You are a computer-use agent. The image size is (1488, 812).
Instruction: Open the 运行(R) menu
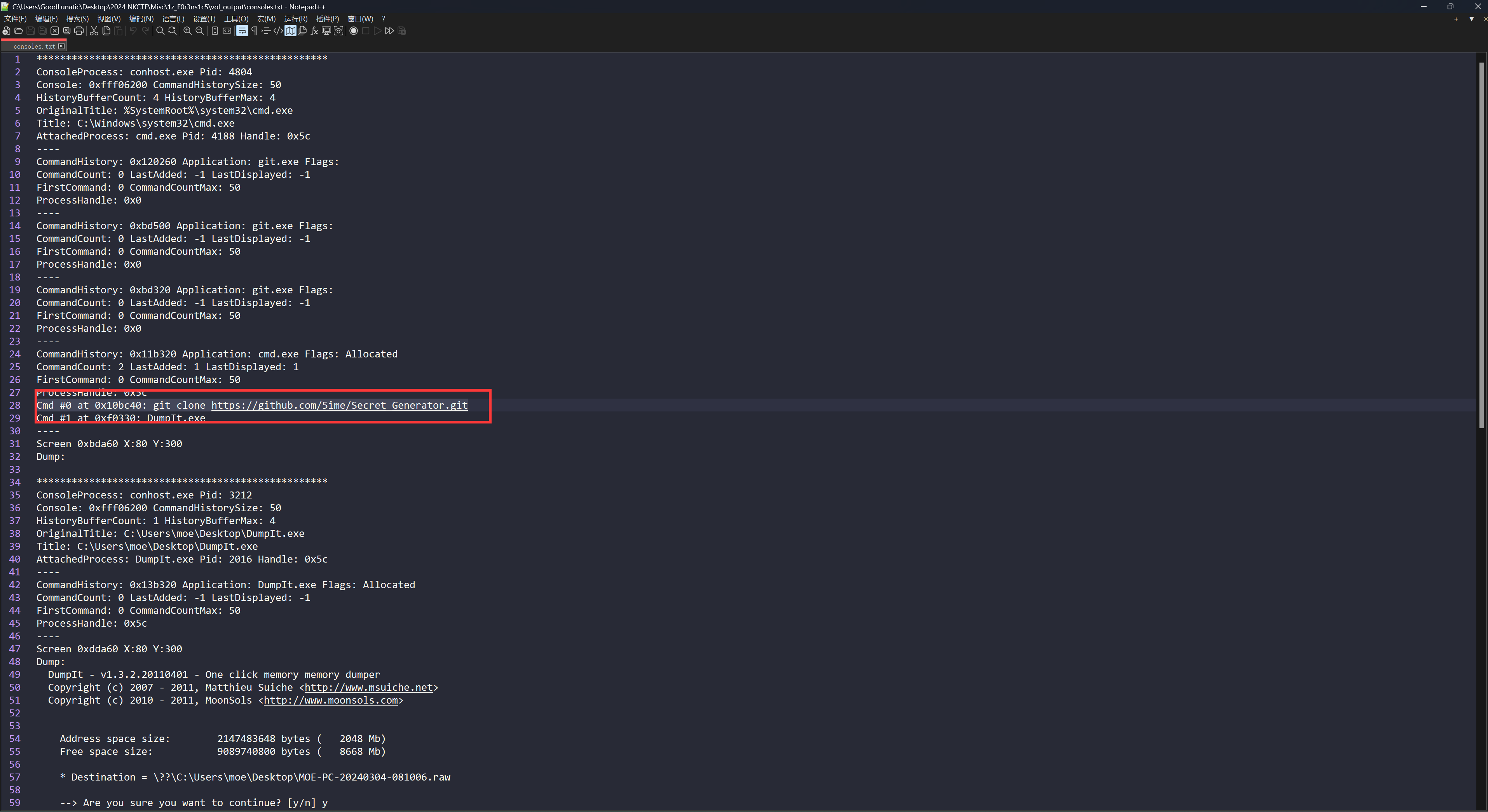(x=296, y=19)
